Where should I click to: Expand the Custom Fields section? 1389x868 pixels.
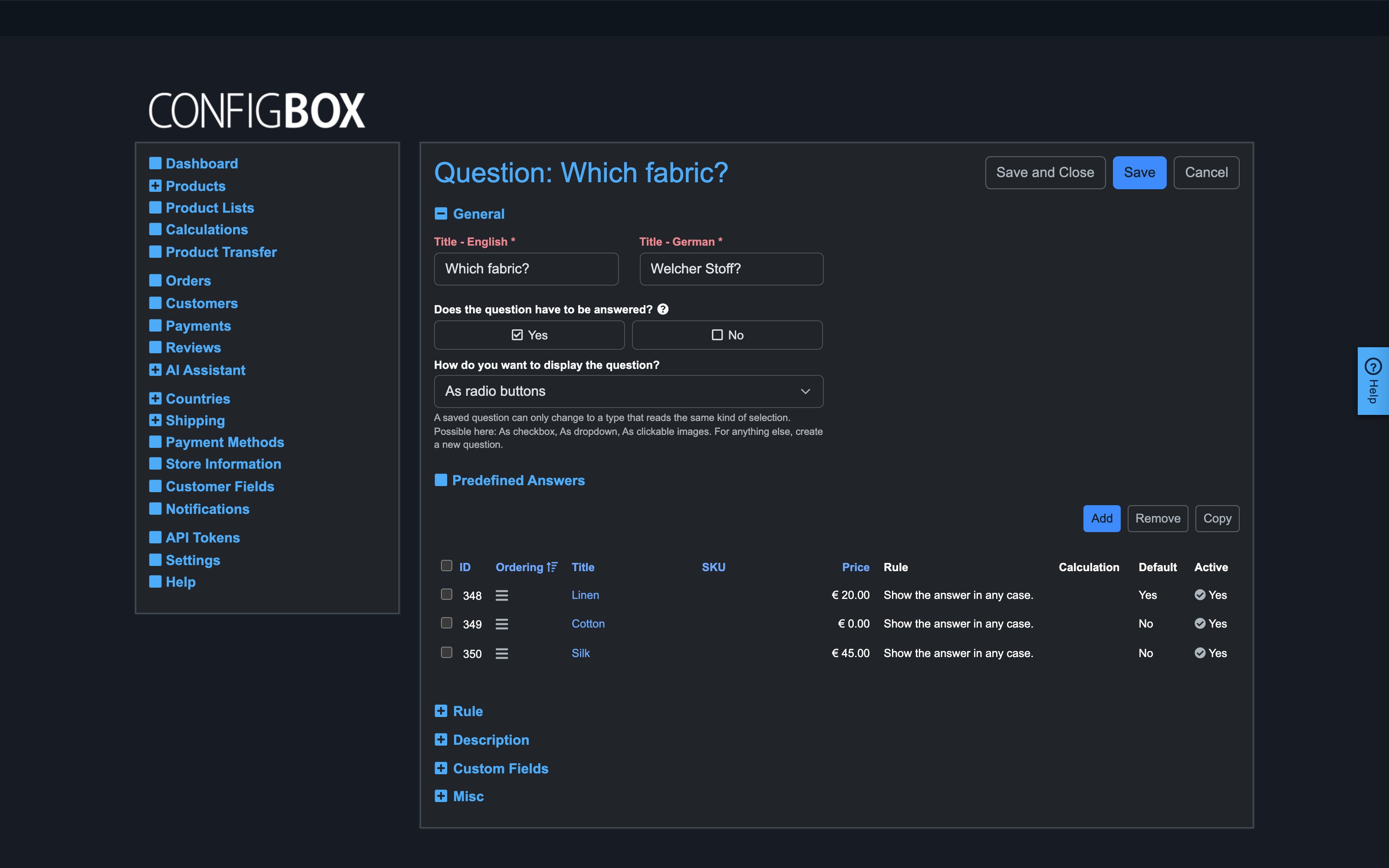[441, 768]
